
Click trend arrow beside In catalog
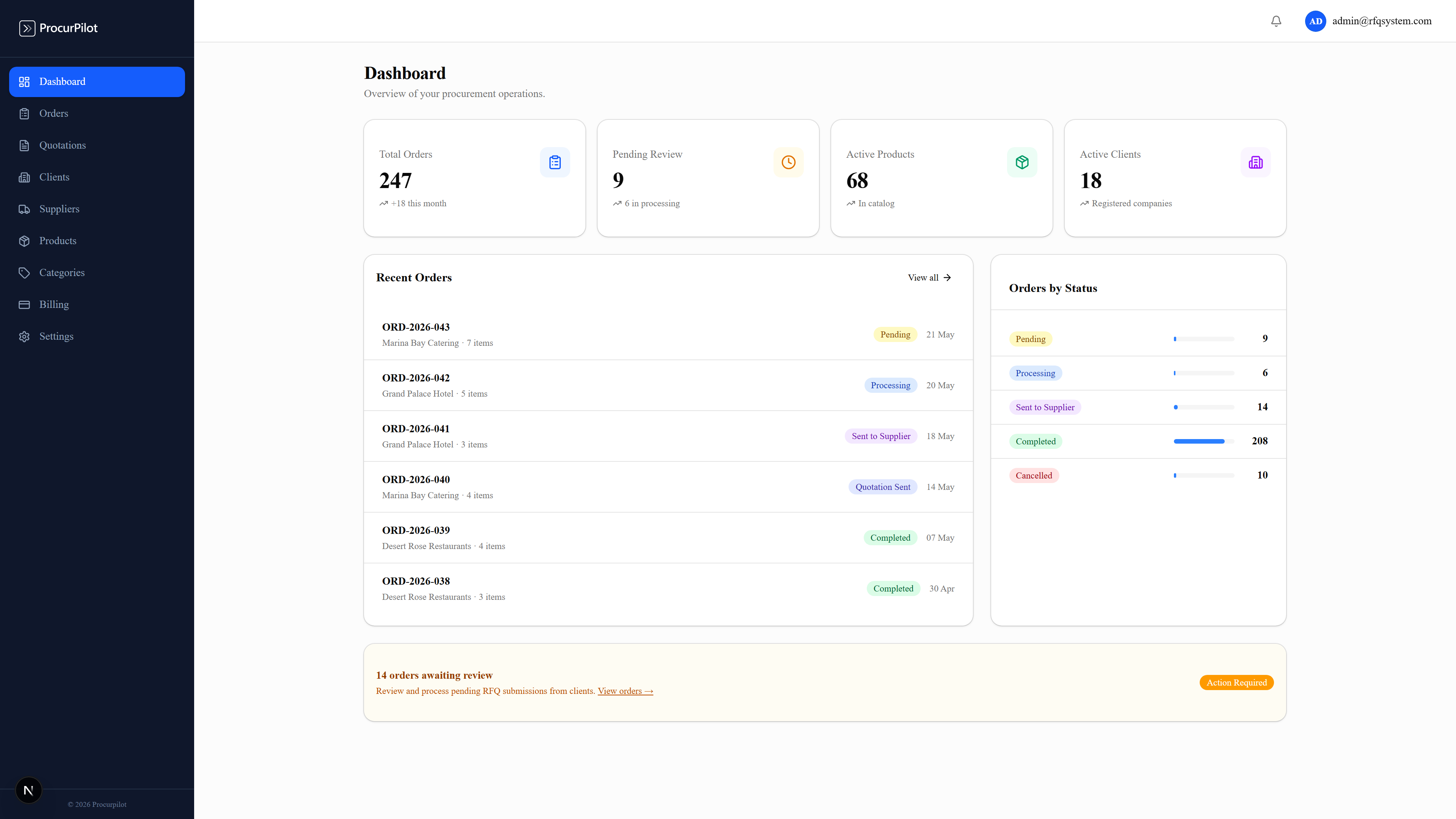tap(850, 204)
